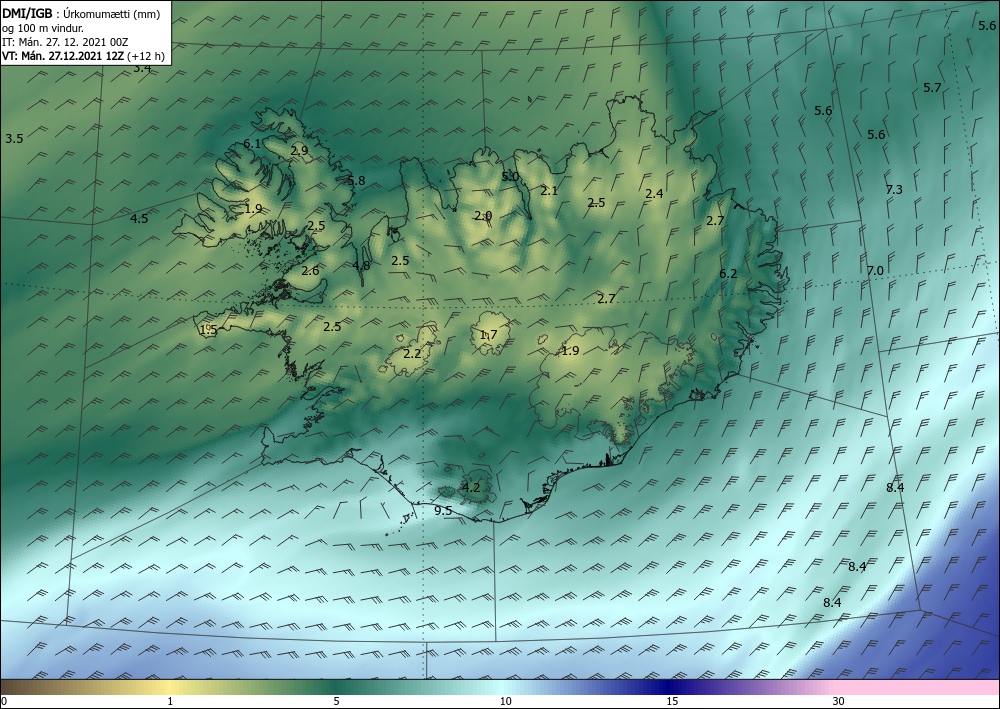Click the 5.8 value east of the Westfjords
The width and height of the screenshot is (1000, 709).
point(357,180)
